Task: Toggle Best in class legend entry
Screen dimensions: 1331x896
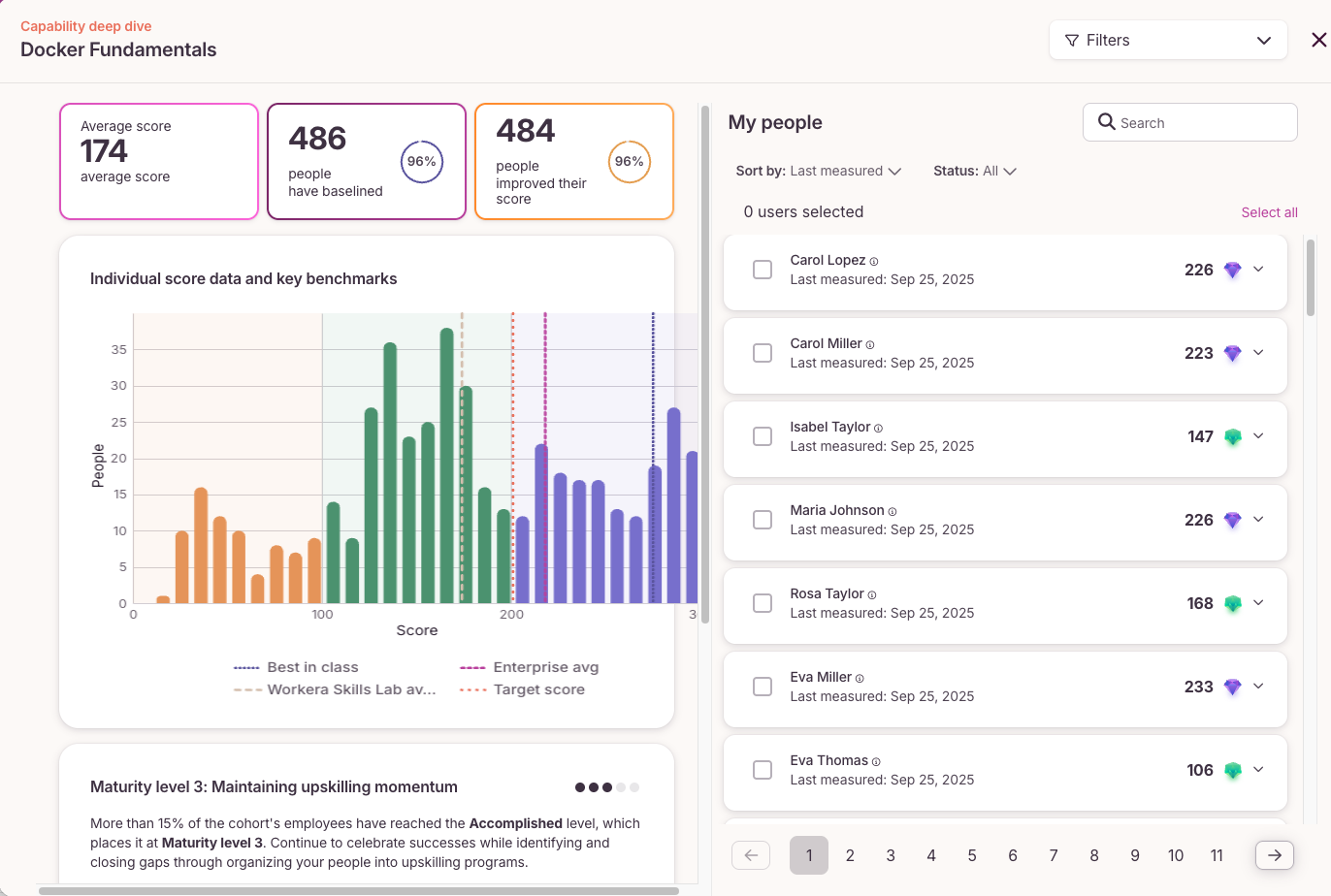Action: [296, 667]
